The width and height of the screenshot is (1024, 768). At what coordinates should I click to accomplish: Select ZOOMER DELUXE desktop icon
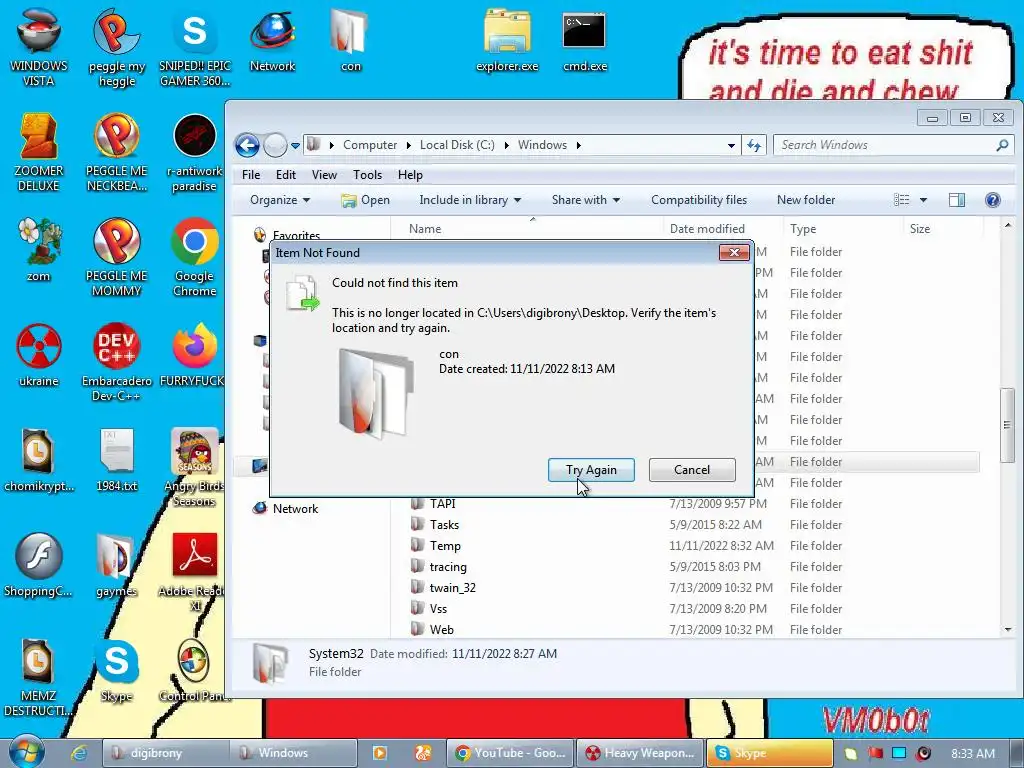(x=39, y=152)
